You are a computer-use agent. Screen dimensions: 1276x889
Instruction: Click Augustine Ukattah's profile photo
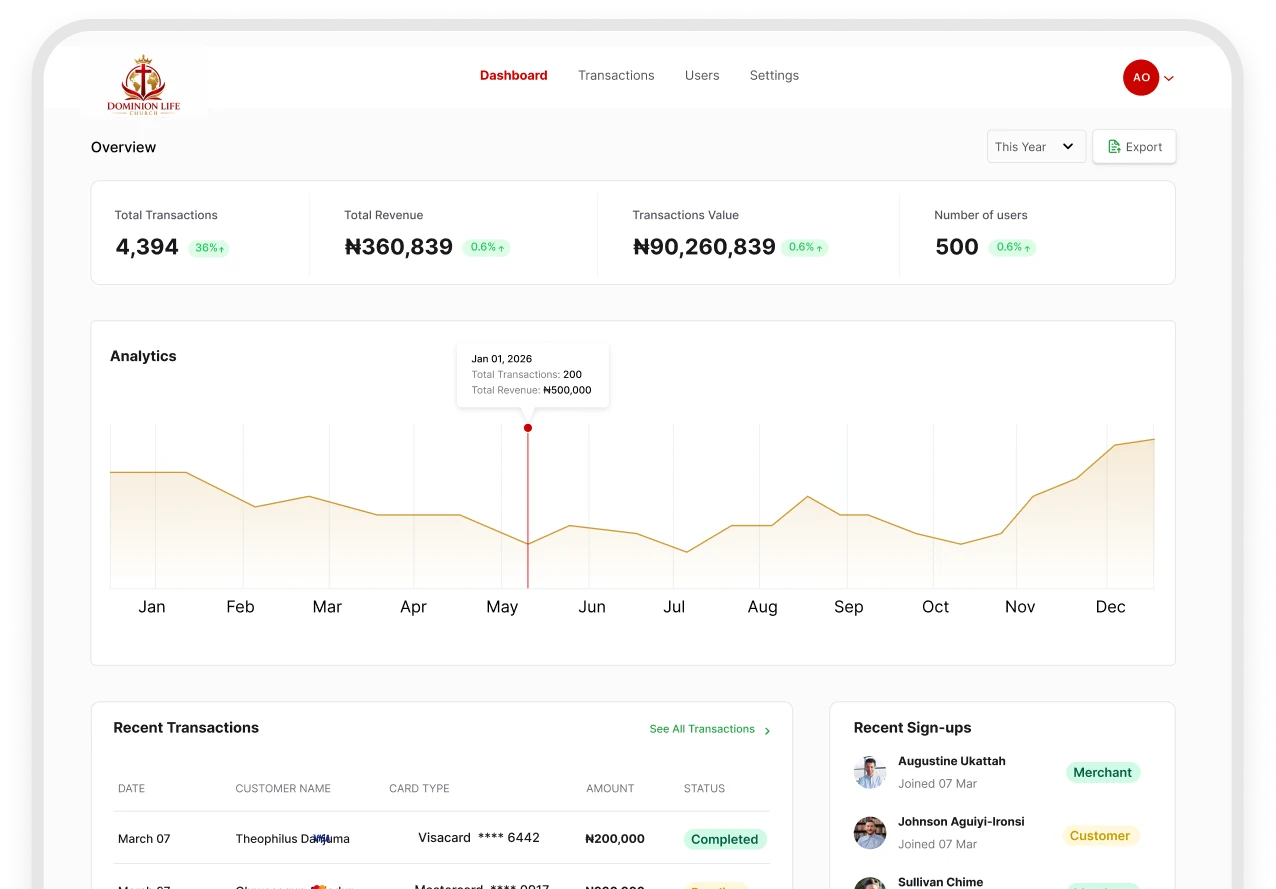tap(870, 772)
